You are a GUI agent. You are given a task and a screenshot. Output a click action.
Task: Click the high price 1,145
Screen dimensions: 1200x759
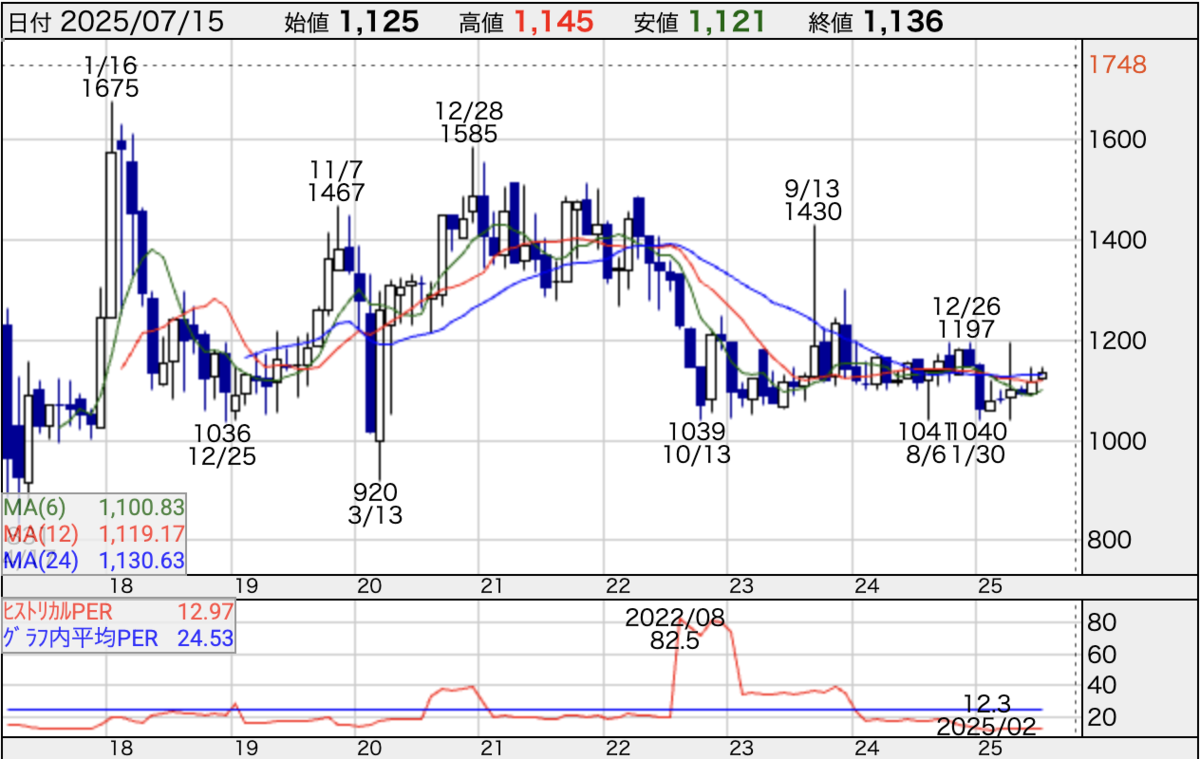[x=553, y=22]
